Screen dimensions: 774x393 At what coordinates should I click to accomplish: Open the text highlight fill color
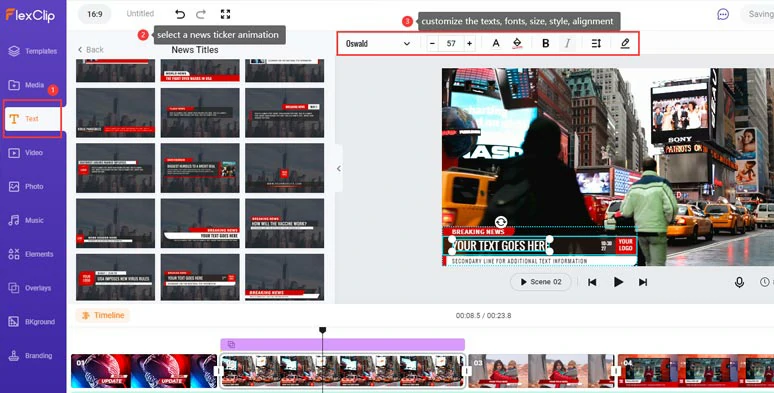point(517,43)
